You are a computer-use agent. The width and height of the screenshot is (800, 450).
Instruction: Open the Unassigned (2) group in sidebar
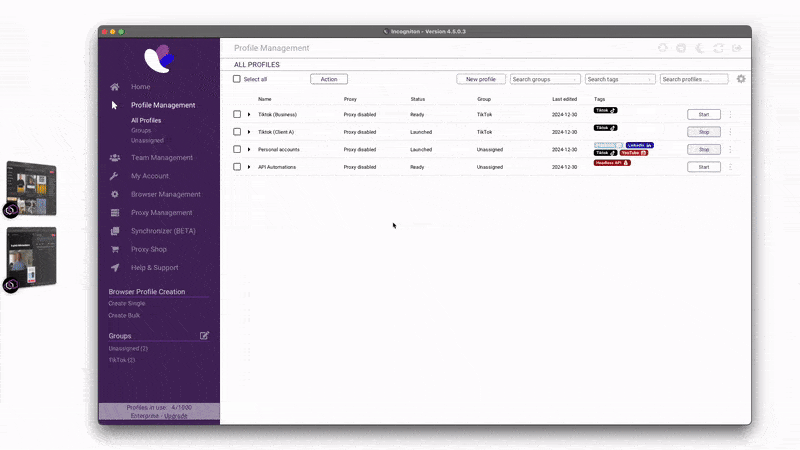128,348
